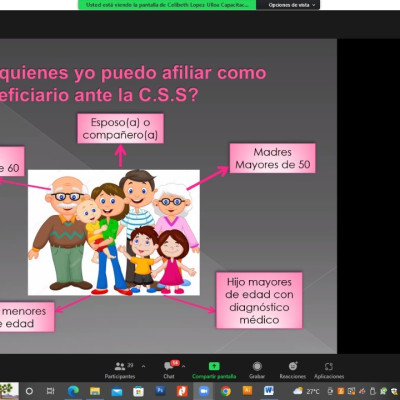
Task: Open the Opciones de vista dropdown
Action: click(292, 5)
